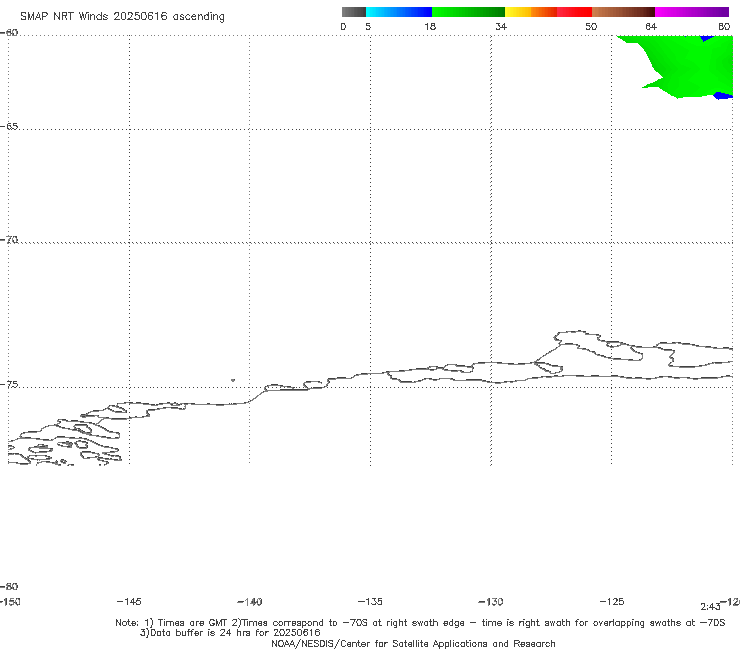Click the small island dot near -141 longitude
Screen dimensions: 740x650
(x=233, y=380)
